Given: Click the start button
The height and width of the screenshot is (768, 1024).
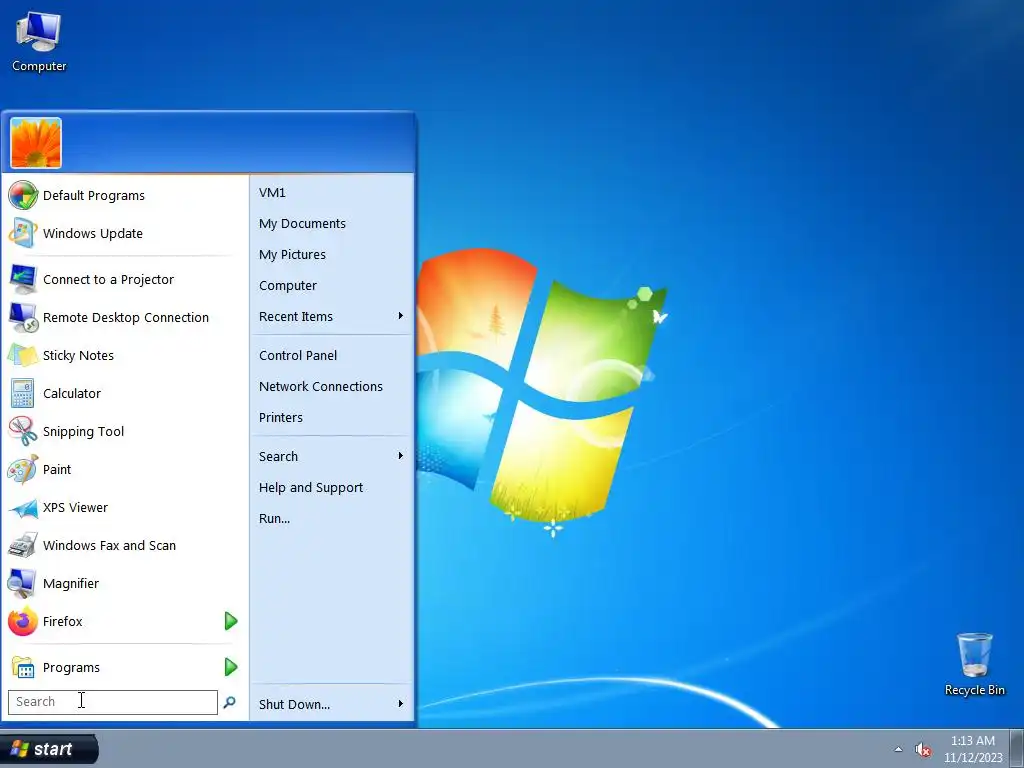Looking at the screenshot, I should coord(49,749).
